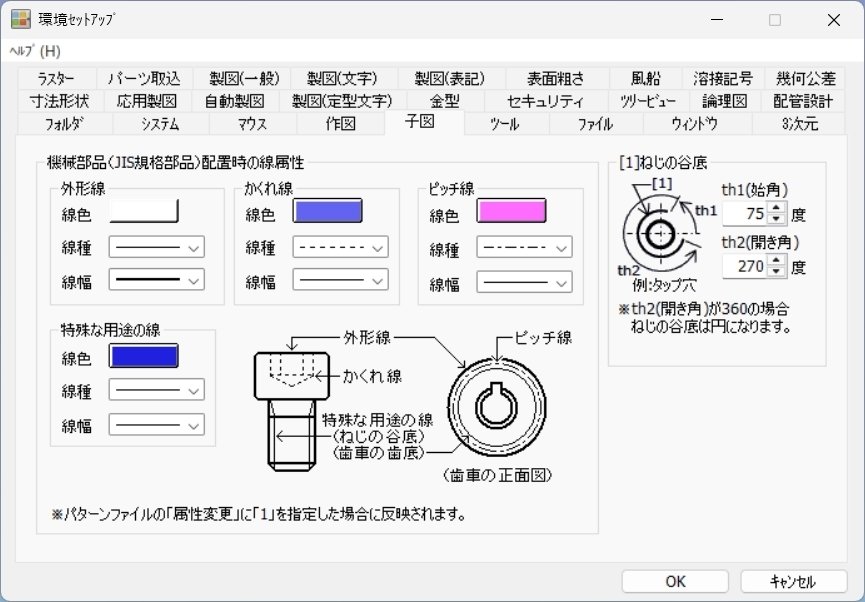The height and width of the screenshot is (602, 865).
Task: Minimize the 環境セットアップ window
Action: pyautogui.click(x=717, y=20)
